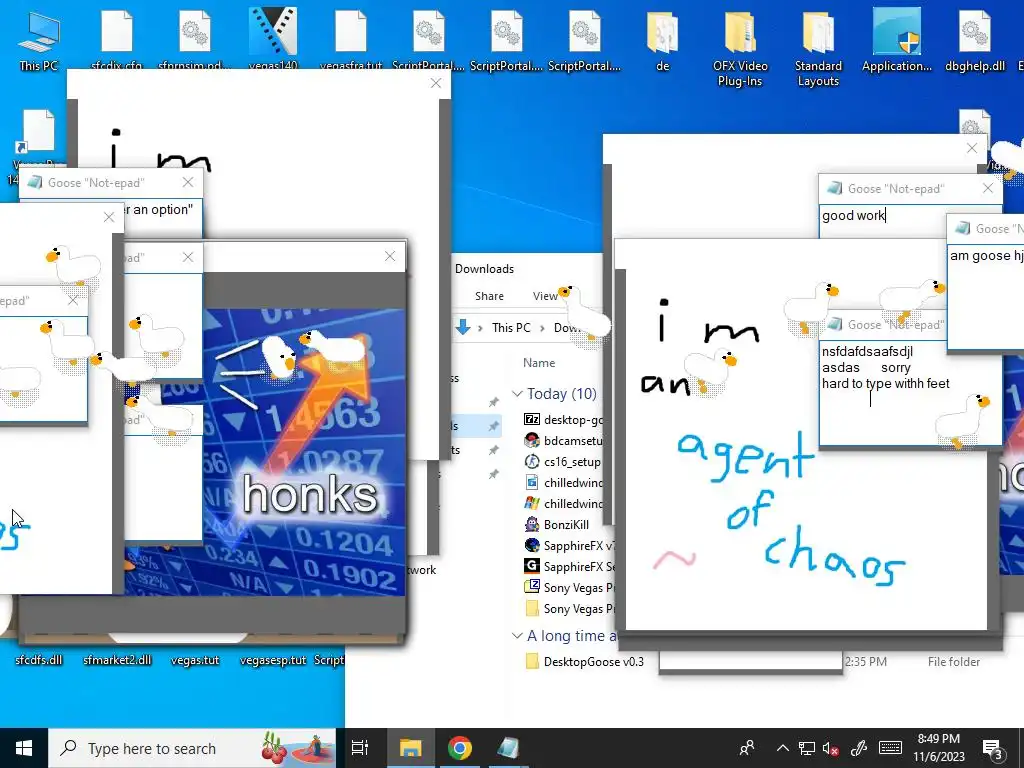The image size is (1024, 768).
Task: Click the taskbar search box
Action: [192, 748]
